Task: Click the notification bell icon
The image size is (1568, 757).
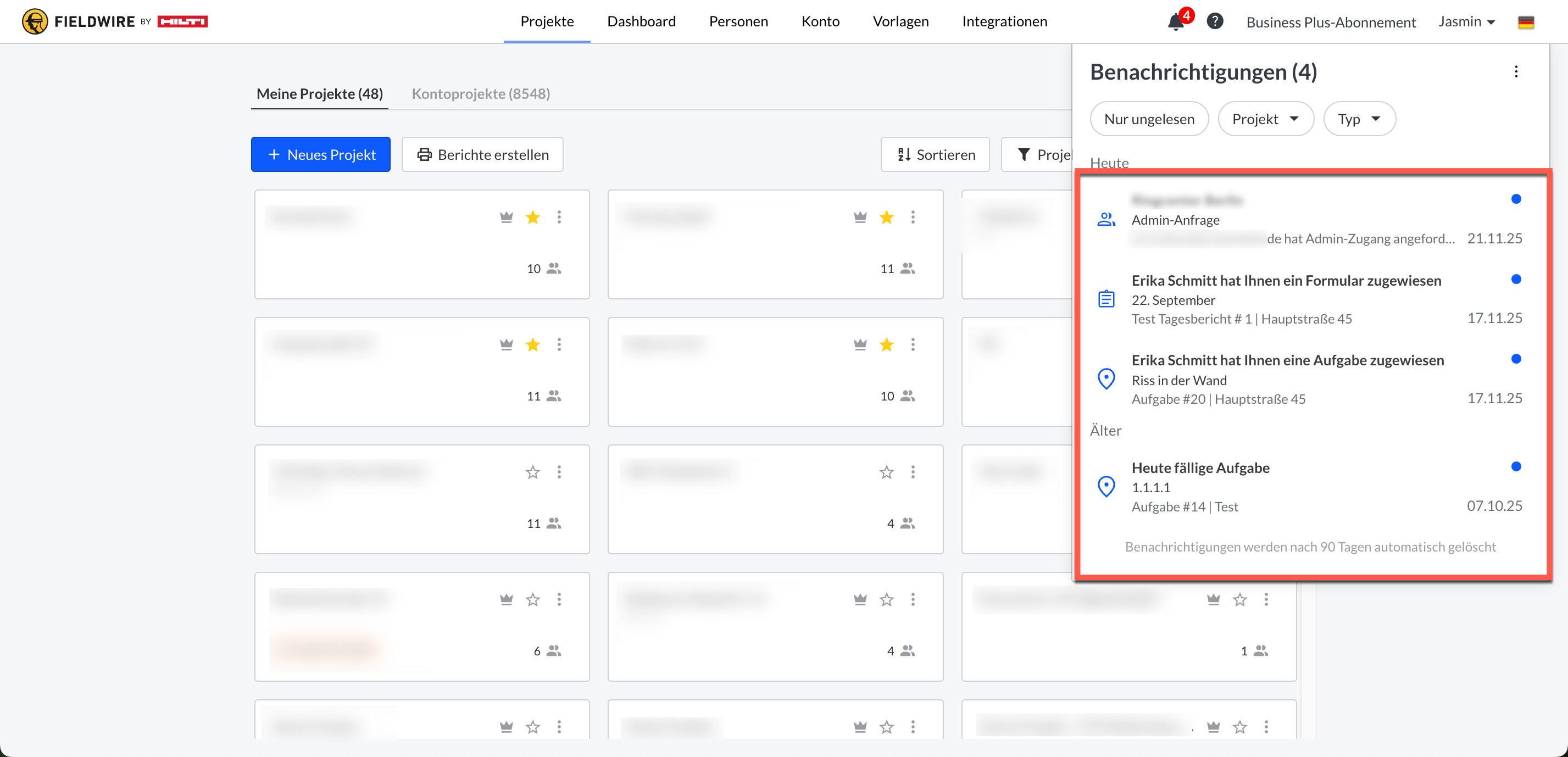Action: point(1175,23)
